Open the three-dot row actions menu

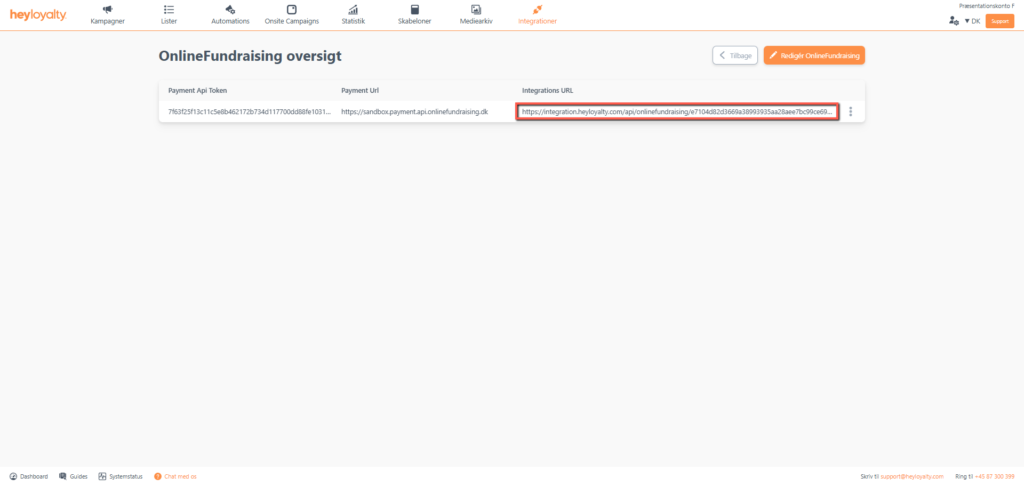pos(850,112)
